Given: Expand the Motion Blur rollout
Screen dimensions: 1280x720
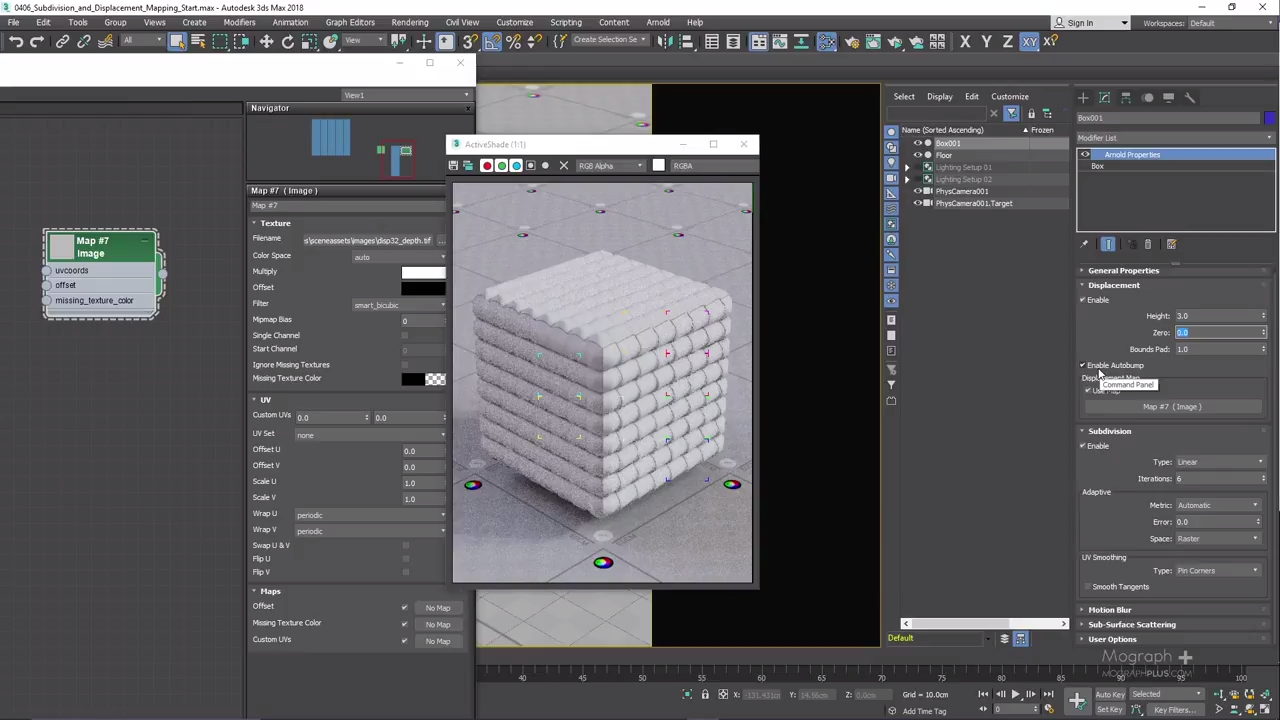Looking at the screenshot, I should click(1109, 610).
